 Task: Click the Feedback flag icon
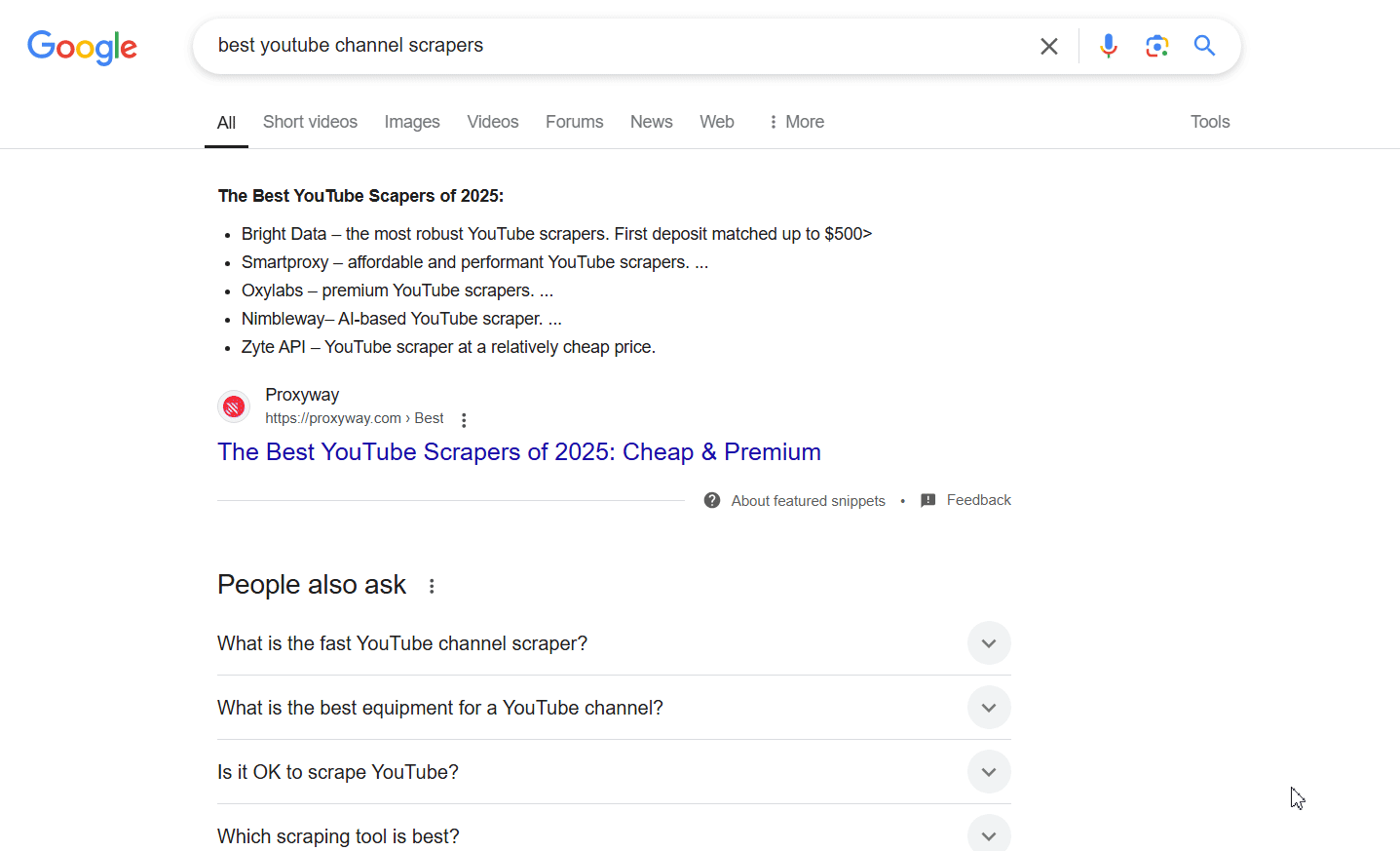928,499
